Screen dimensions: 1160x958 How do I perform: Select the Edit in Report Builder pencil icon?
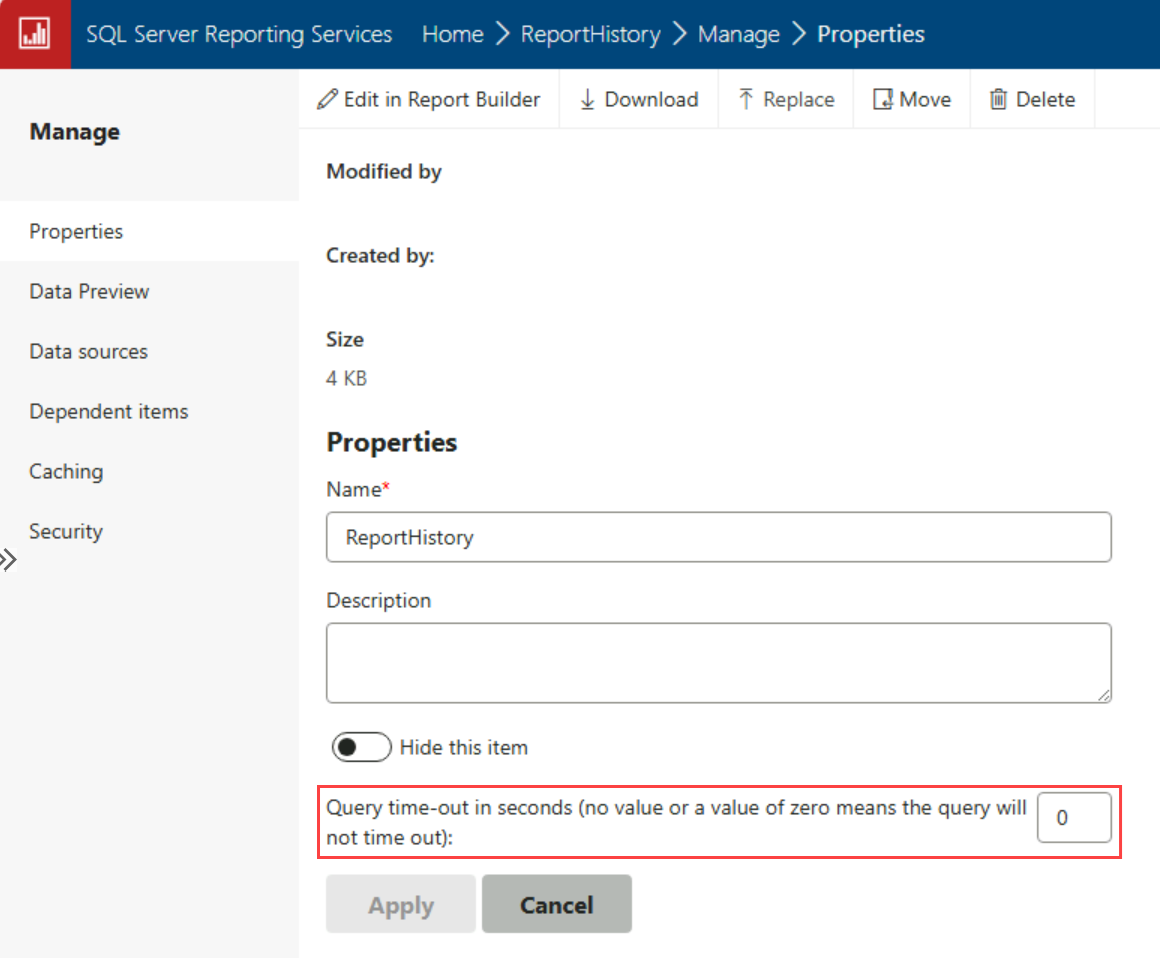click(327, 99)
